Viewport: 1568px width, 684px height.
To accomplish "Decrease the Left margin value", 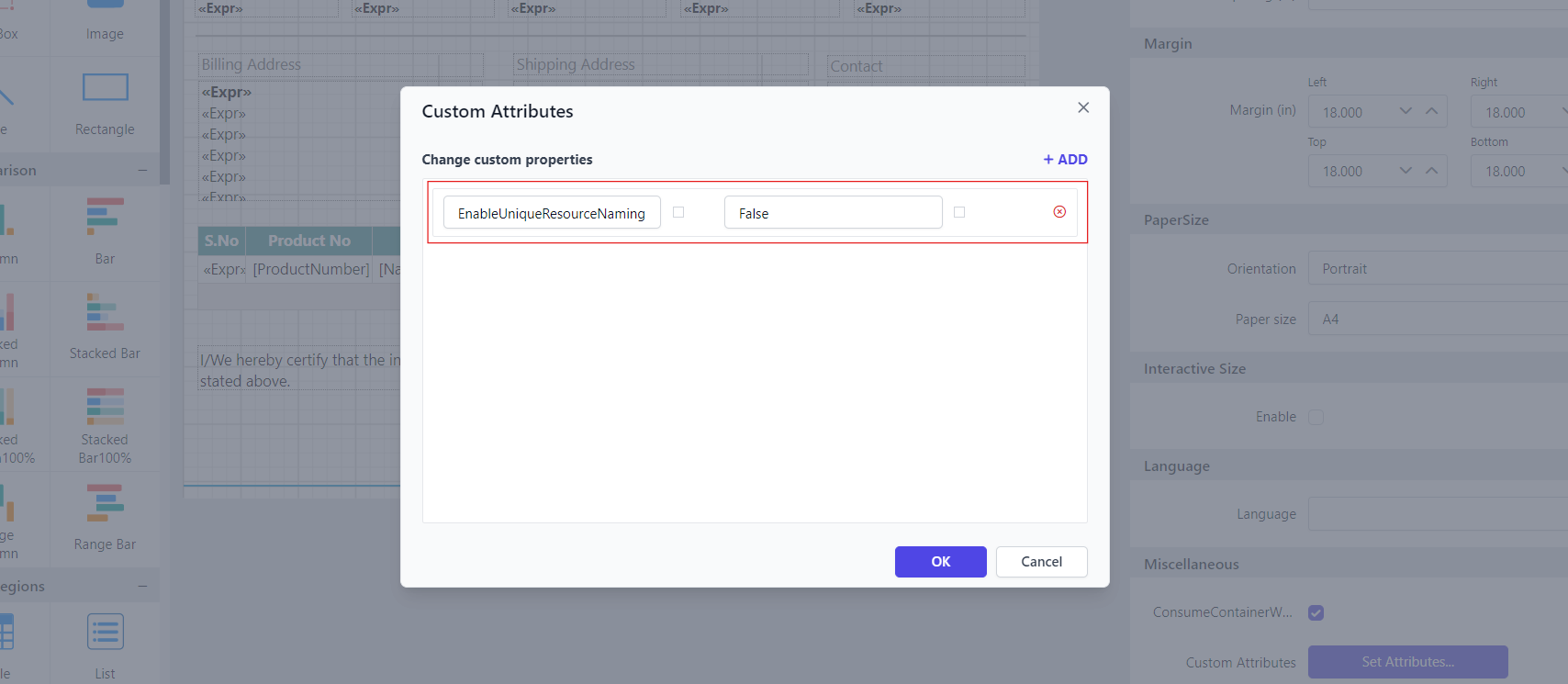I will pos(1406,111).
